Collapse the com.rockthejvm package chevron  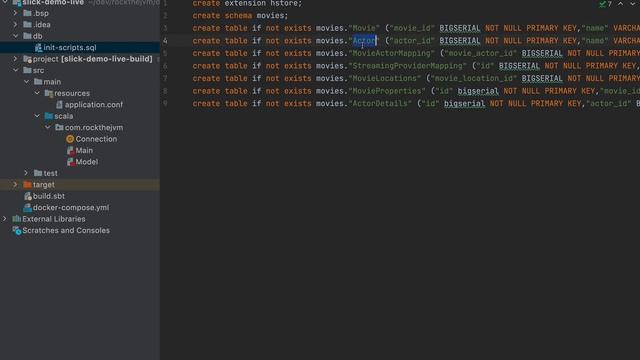tap(48, 127)
